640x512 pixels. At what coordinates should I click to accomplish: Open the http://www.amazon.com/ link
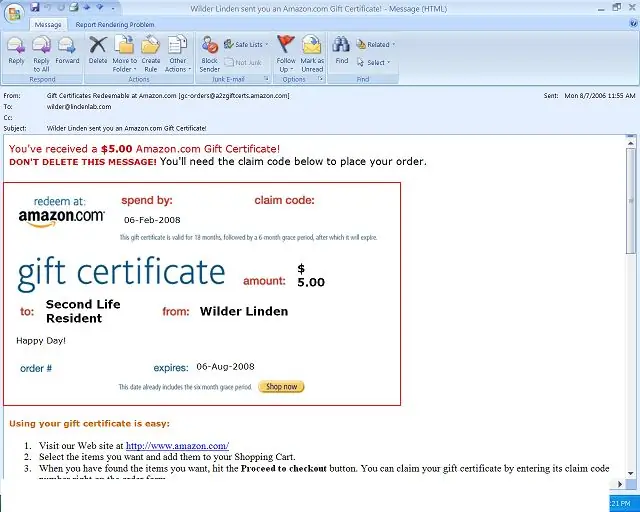click(177, 445)
